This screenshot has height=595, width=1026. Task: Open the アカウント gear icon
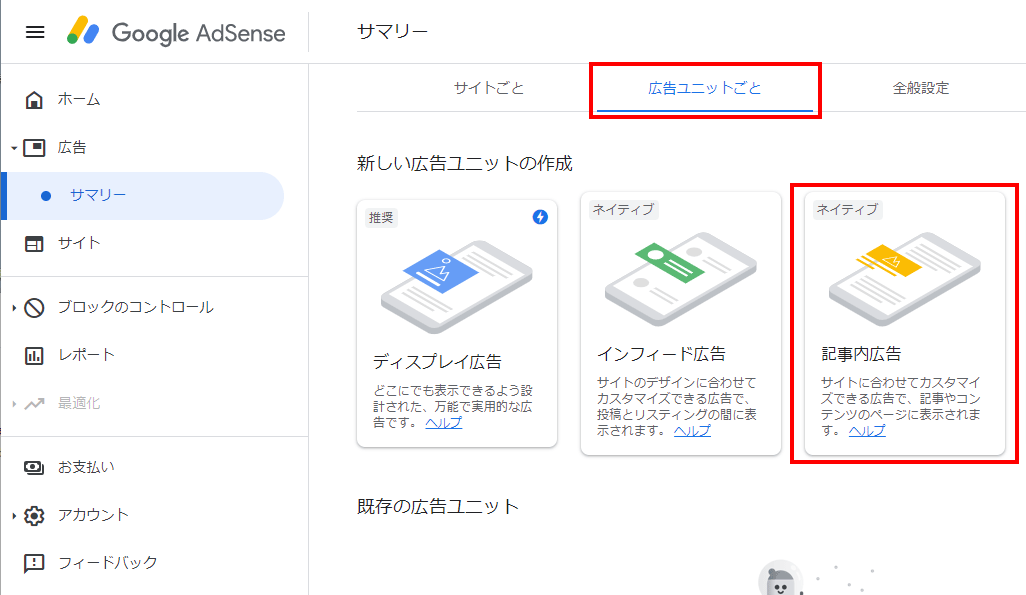pos(34,516)
